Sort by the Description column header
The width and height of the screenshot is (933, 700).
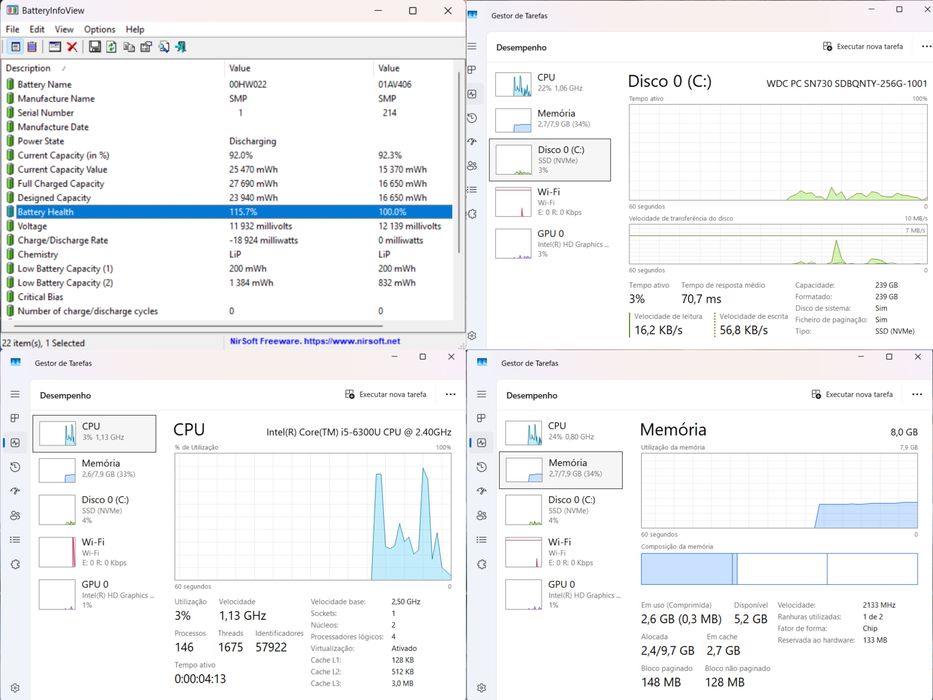[114, 68]
